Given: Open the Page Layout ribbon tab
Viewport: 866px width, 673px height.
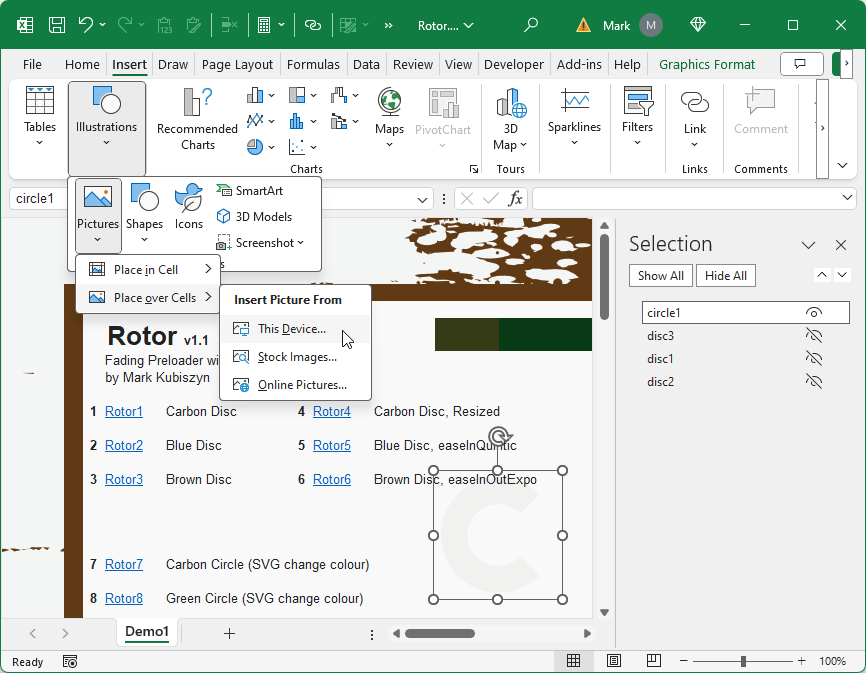Looking at the screenshot, I should (237, 64).
